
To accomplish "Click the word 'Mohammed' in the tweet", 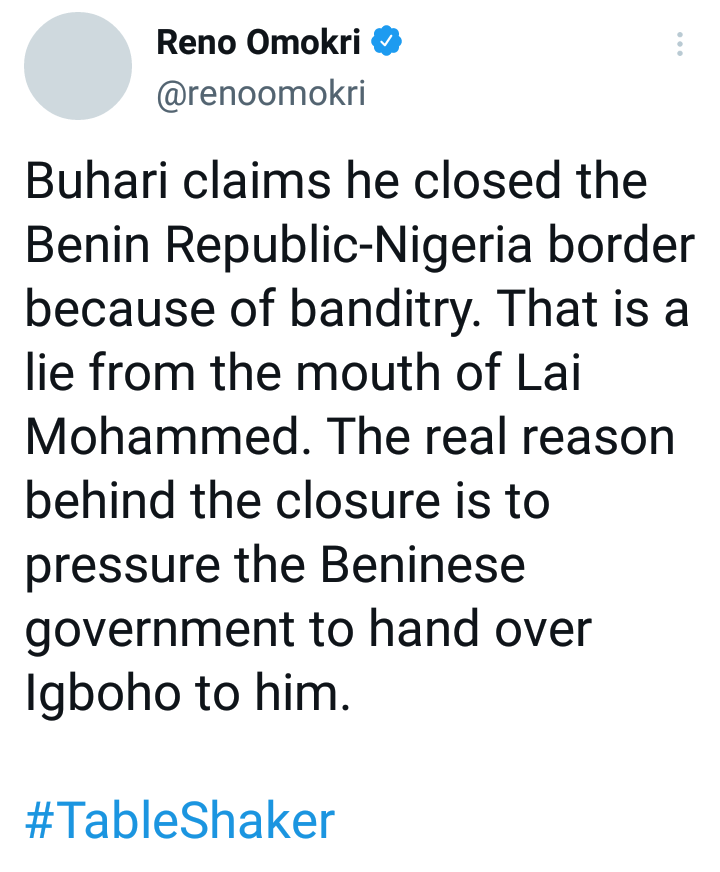I will (168, 437).
